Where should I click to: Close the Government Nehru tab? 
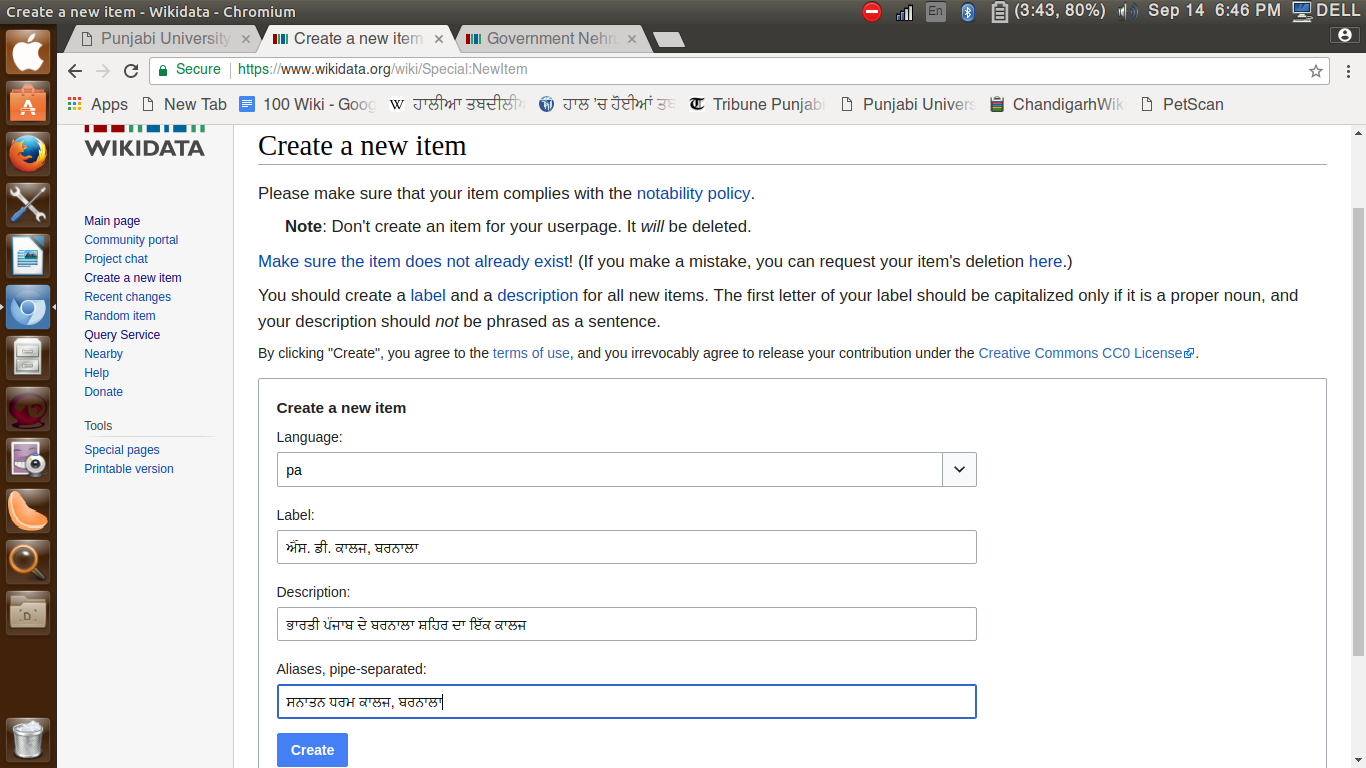[633, 39]
